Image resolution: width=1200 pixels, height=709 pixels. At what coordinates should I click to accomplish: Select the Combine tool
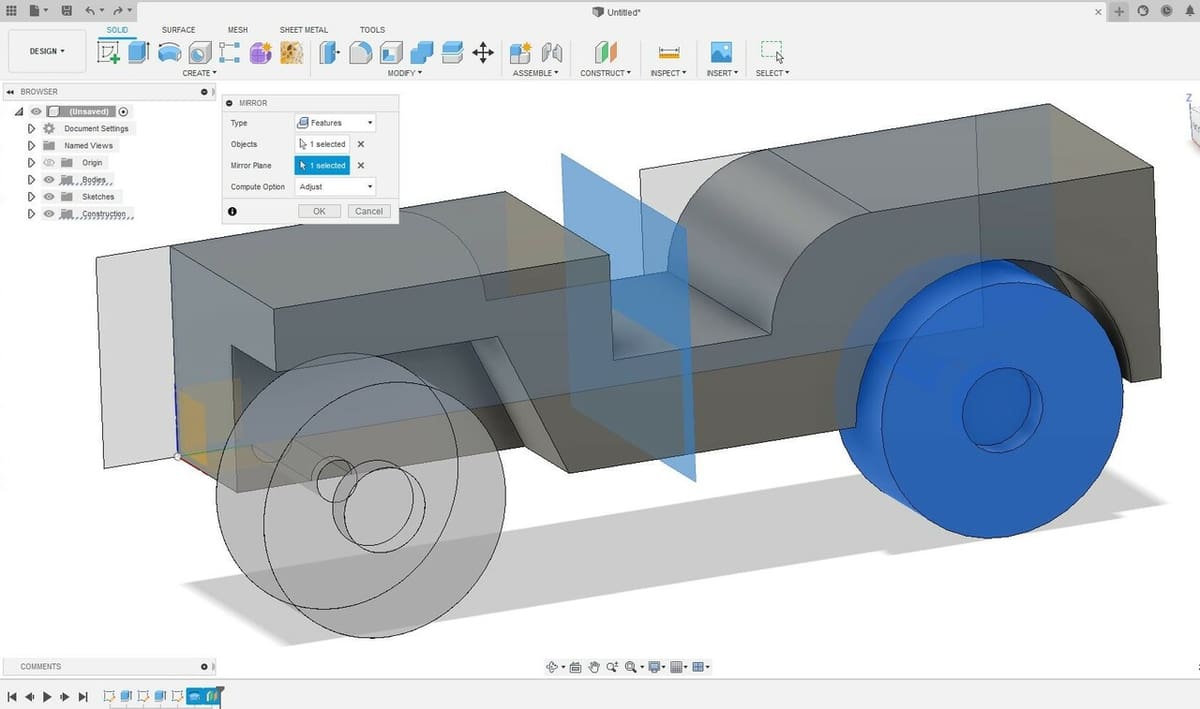[x=422, y=52]
